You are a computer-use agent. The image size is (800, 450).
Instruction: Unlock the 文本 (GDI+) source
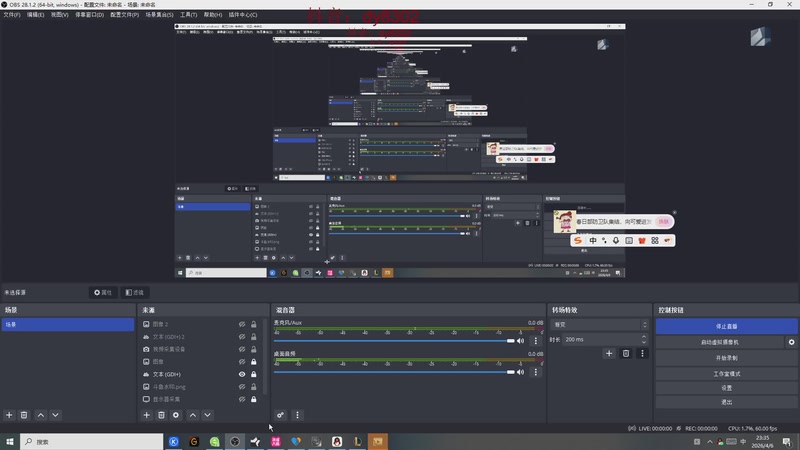pos(254,374)
